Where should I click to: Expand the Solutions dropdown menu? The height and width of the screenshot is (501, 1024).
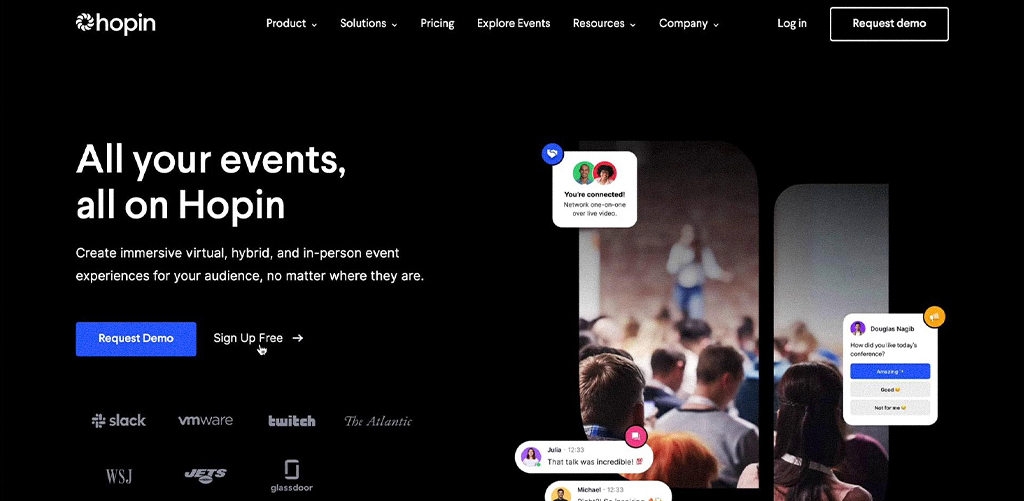pos(368,24)
